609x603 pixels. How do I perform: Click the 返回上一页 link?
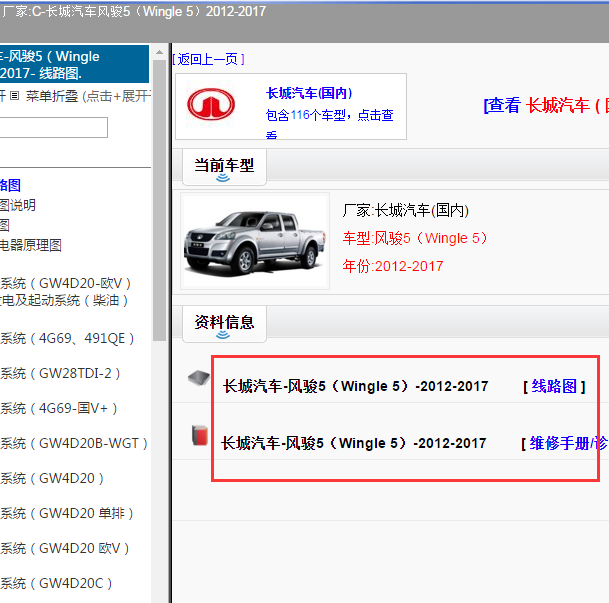(209, 59)
